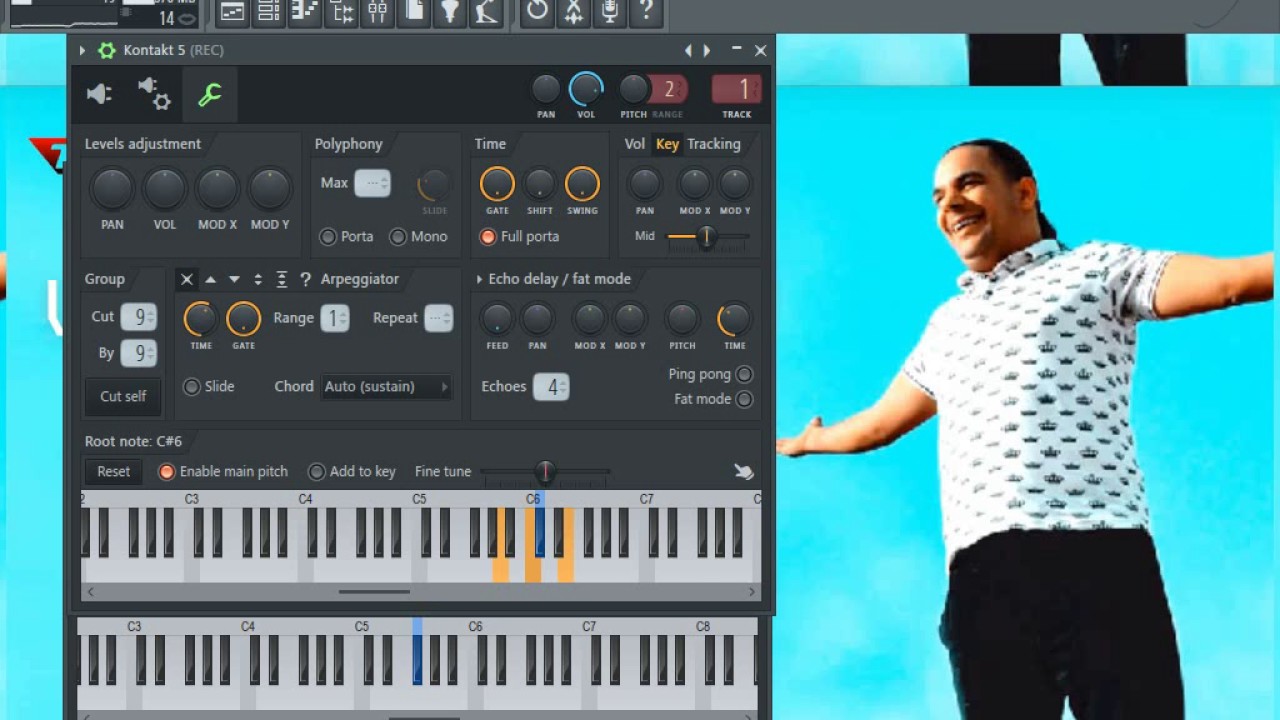The image size is (1280, 720).
Task: Switch to the Key tracking tab
Action: point(667,144)
